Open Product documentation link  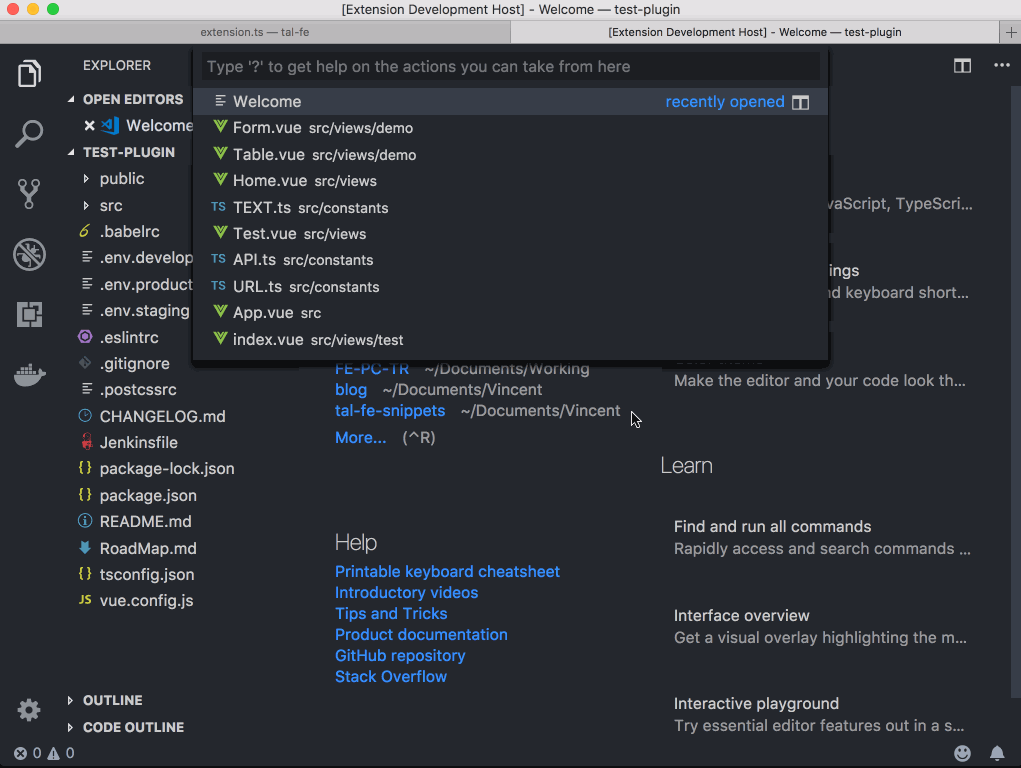421,634
